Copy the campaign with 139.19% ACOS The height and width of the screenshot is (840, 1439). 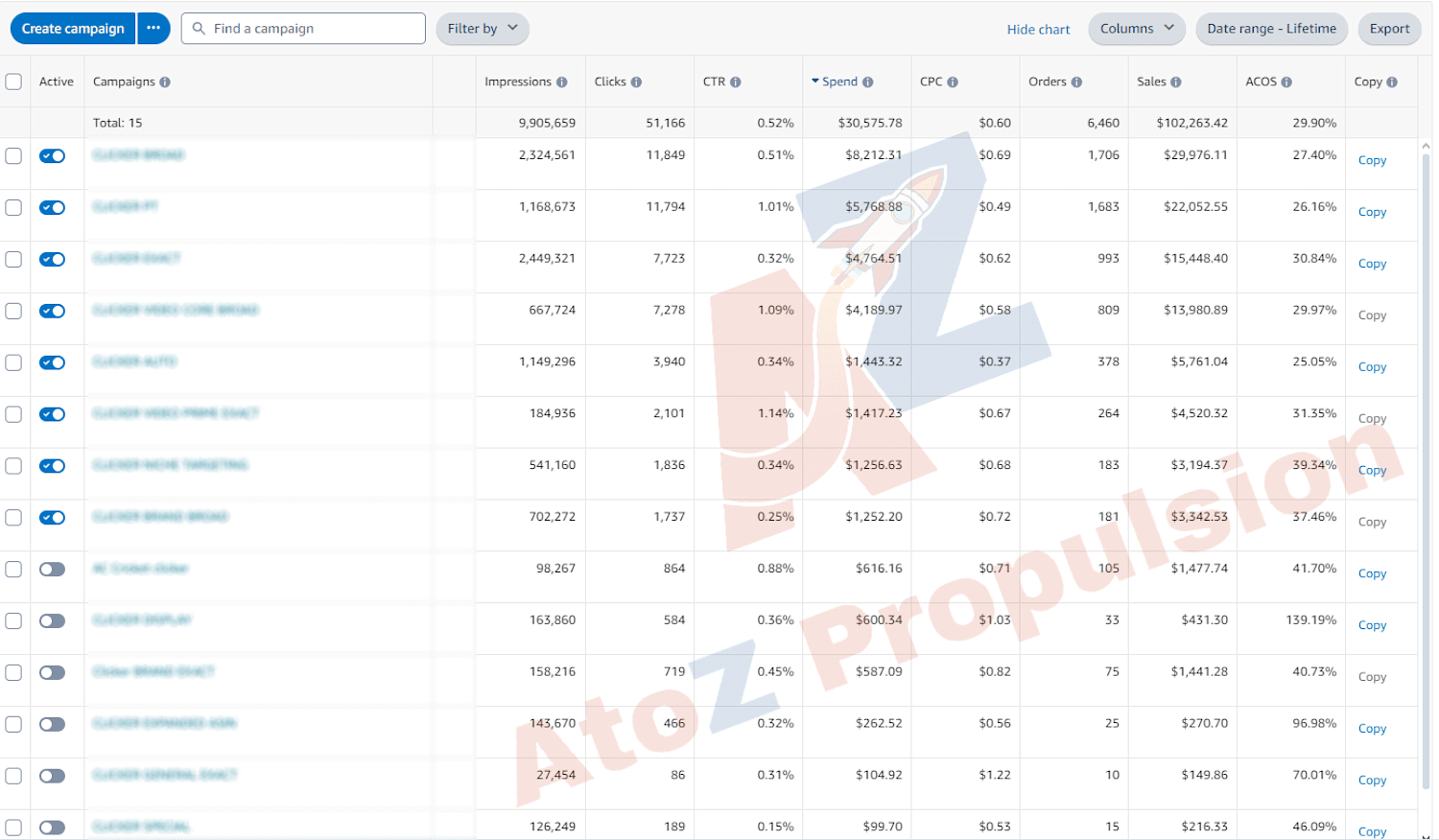click(x=1372, y=625)
